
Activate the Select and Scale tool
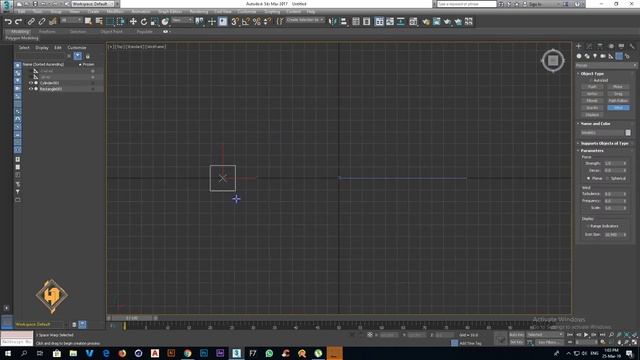(x=154, y=22)
